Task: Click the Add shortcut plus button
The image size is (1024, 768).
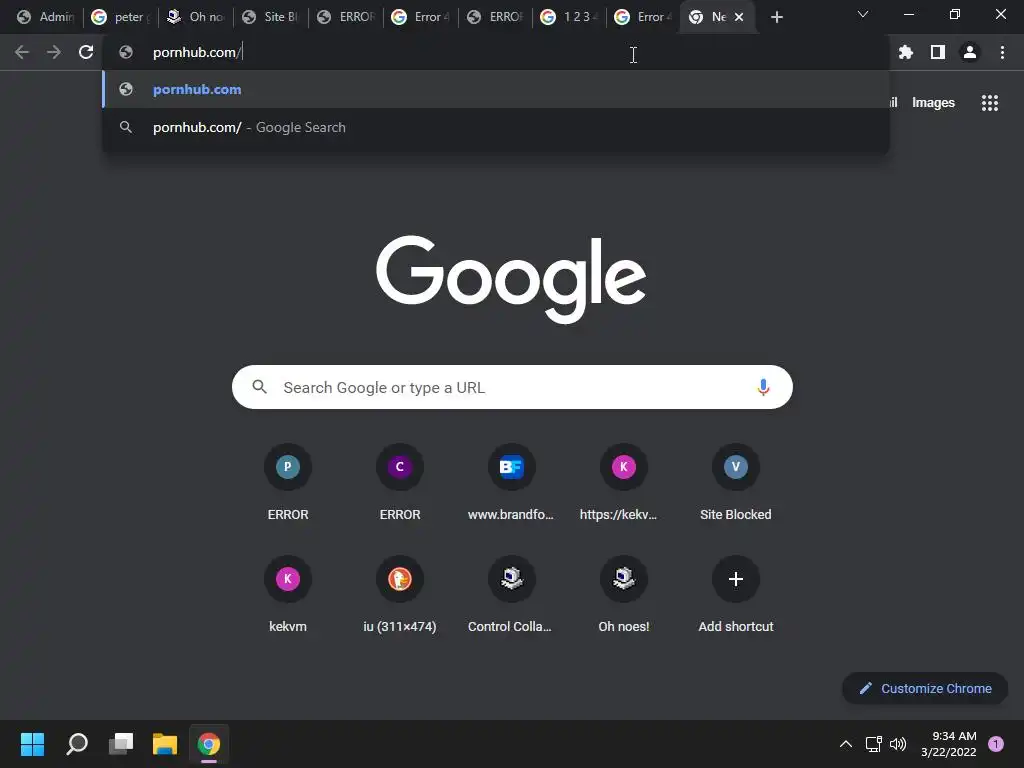Action: click(x=735, y=579)
